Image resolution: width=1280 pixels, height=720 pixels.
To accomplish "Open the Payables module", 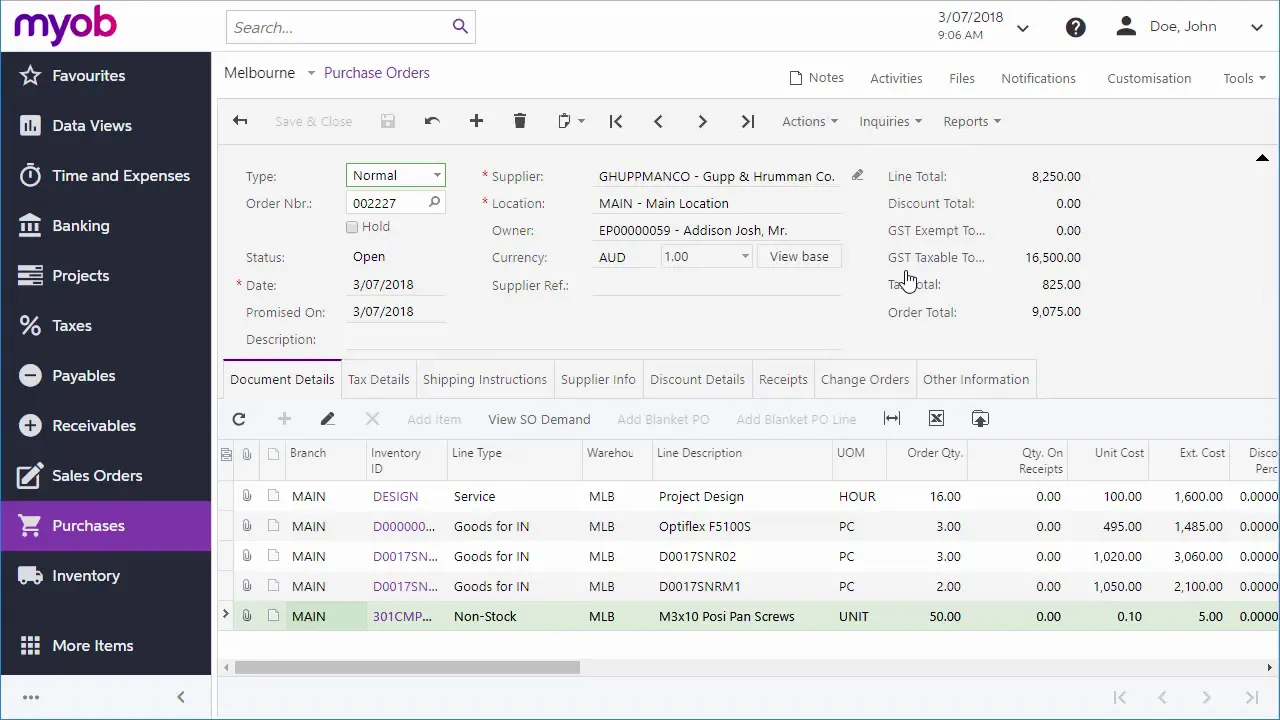I will click(x=106, y=376).
